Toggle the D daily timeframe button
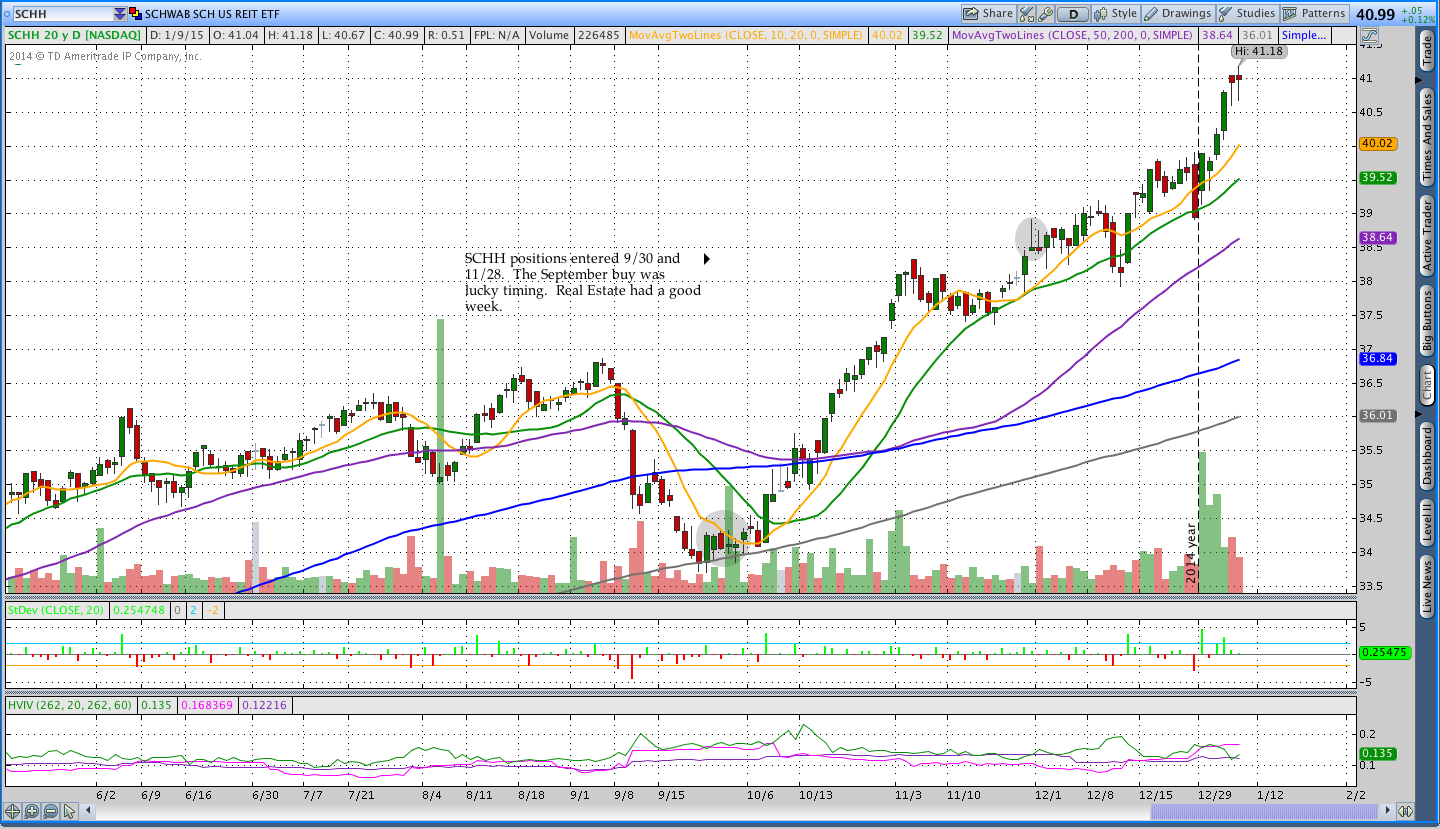Image resolution: width=1440 pixels, height=829 pixels. (1073, 14)
